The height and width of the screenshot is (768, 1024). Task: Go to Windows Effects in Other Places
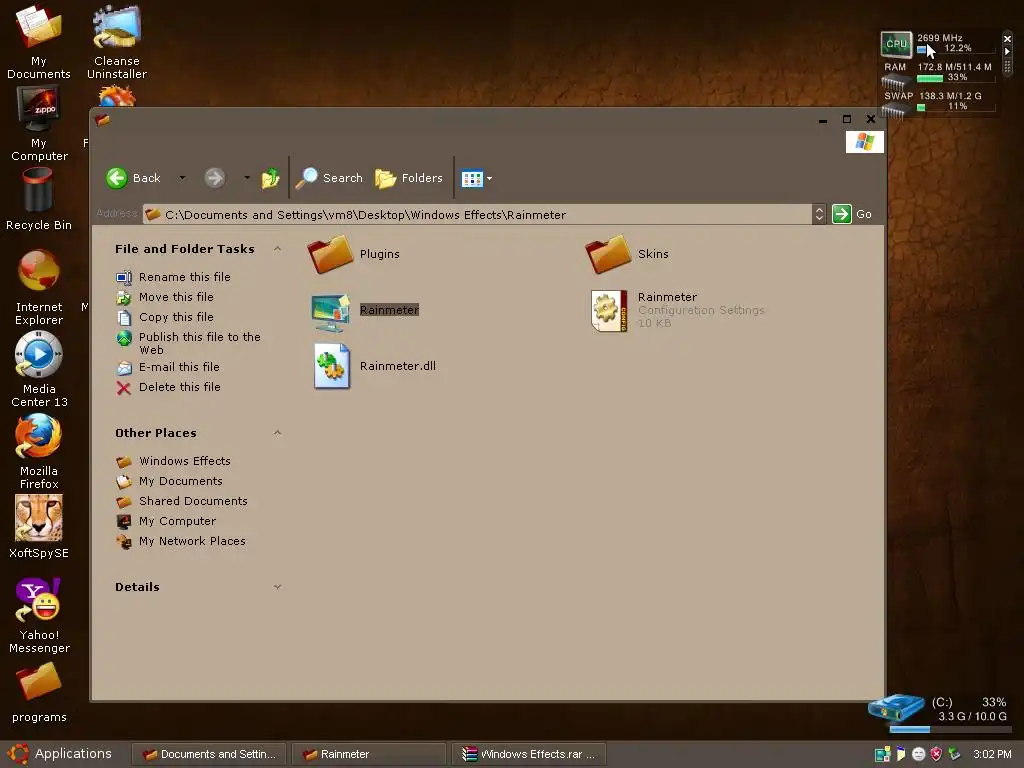click(185, 461)
